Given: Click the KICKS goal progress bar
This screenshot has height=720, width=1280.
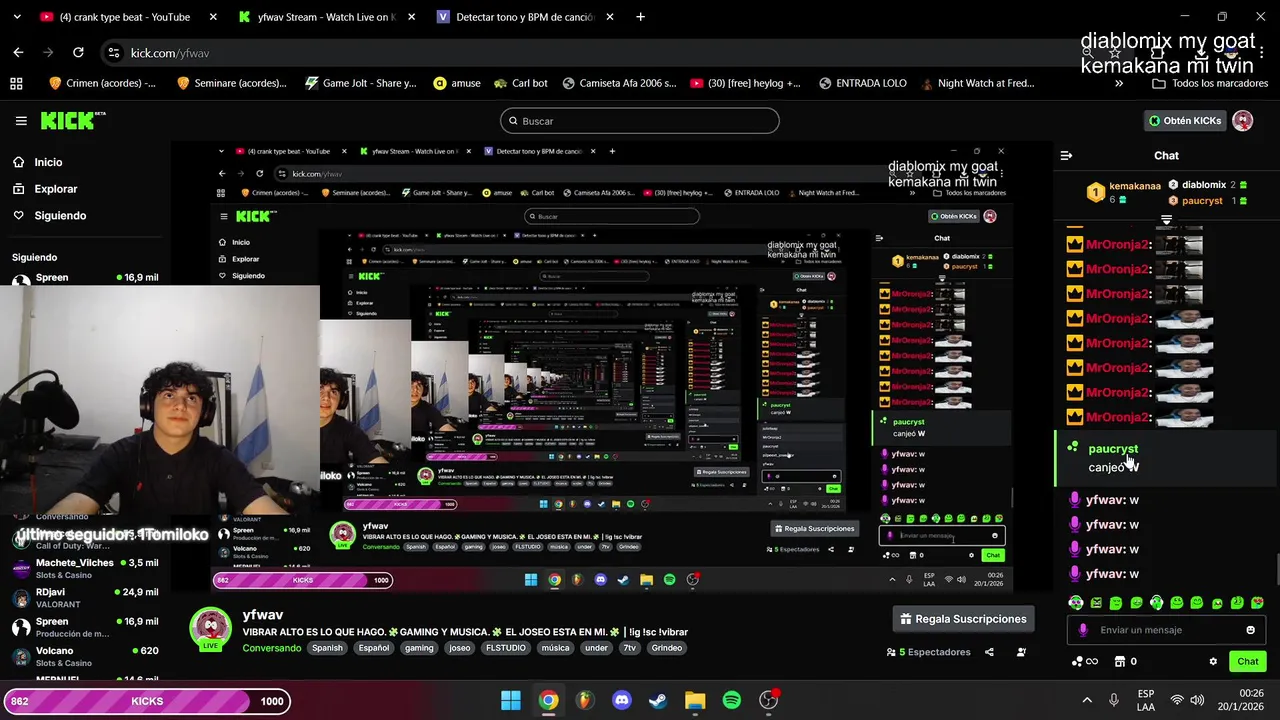Looking at the screenshot, I should point(147,701).
